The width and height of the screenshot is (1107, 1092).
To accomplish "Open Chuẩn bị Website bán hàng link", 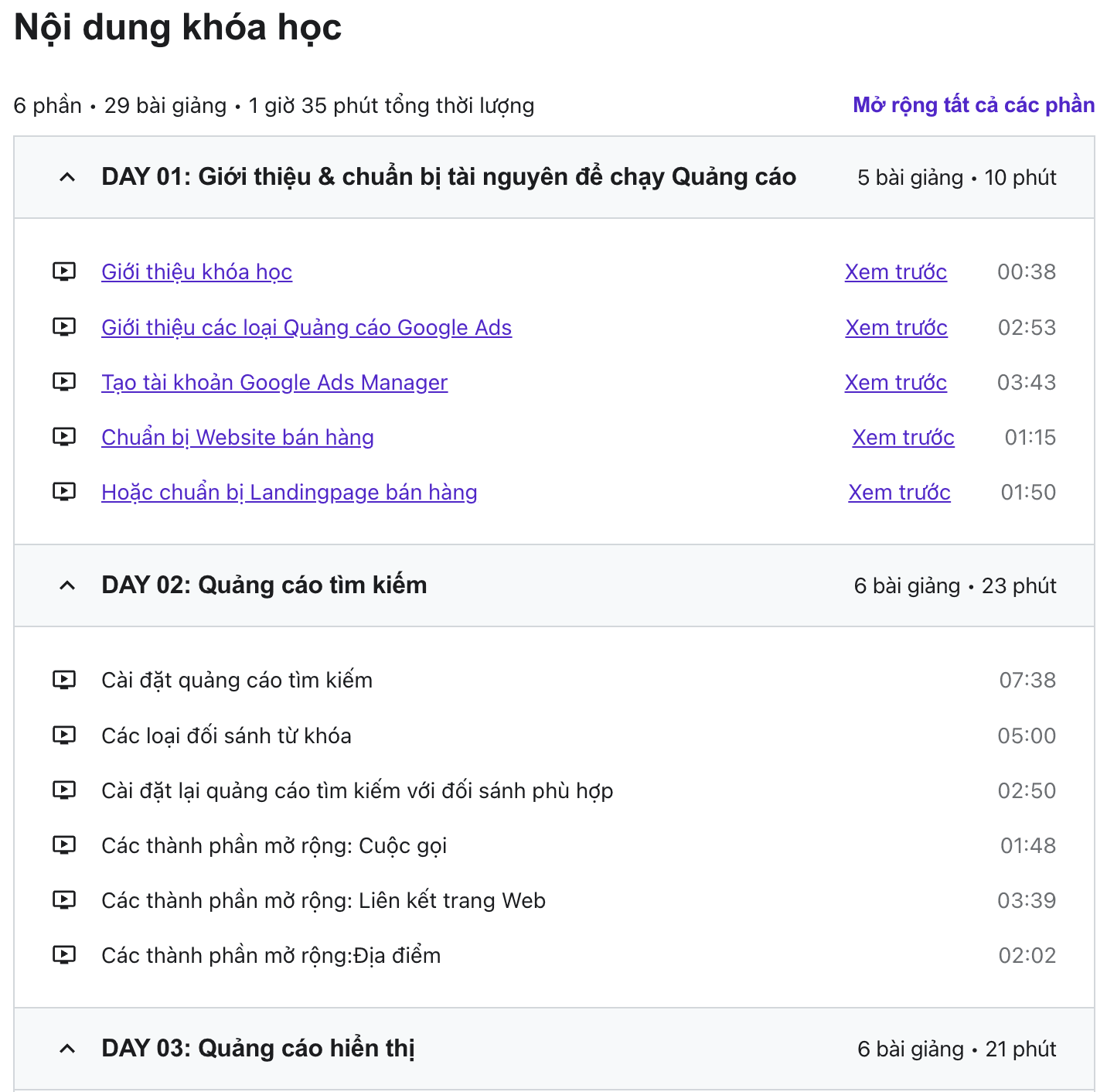I will [237, 438].
